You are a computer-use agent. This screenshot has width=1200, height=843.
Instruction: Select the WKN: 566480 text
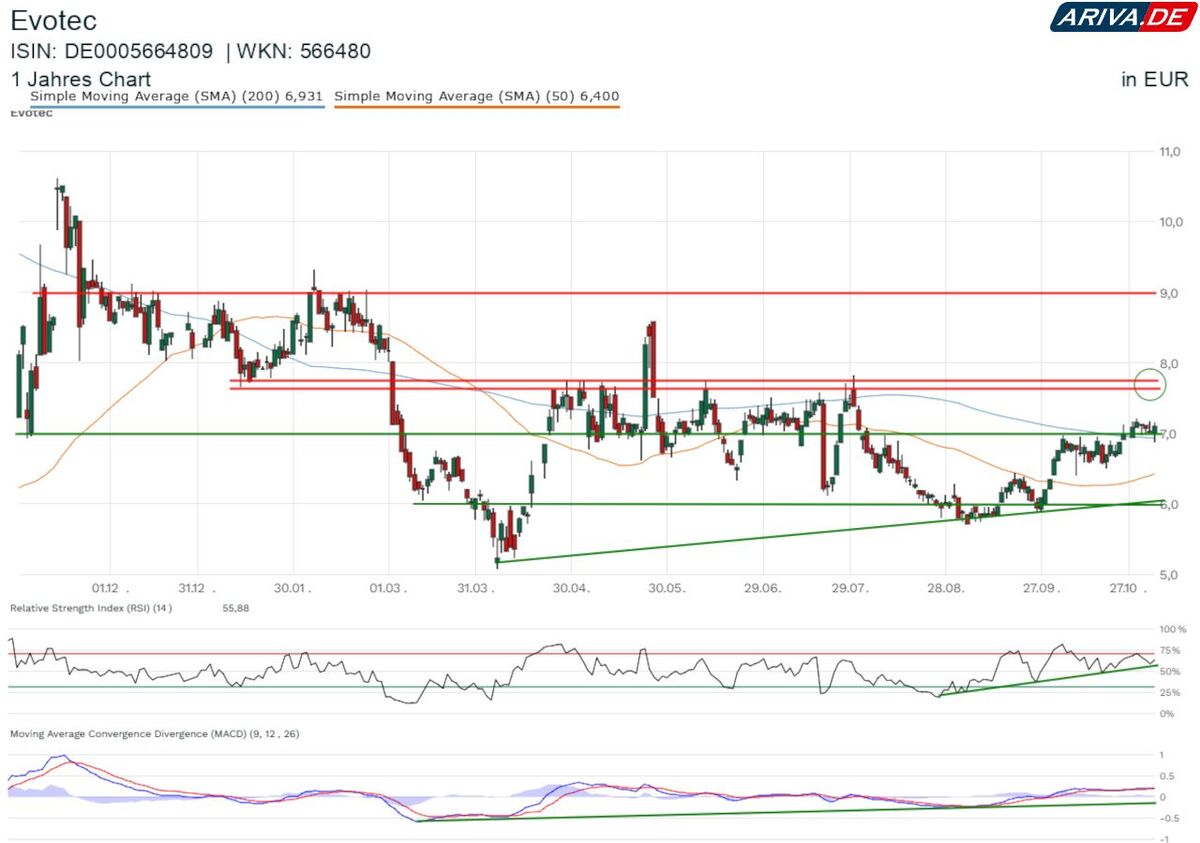(x=304, y=51)
